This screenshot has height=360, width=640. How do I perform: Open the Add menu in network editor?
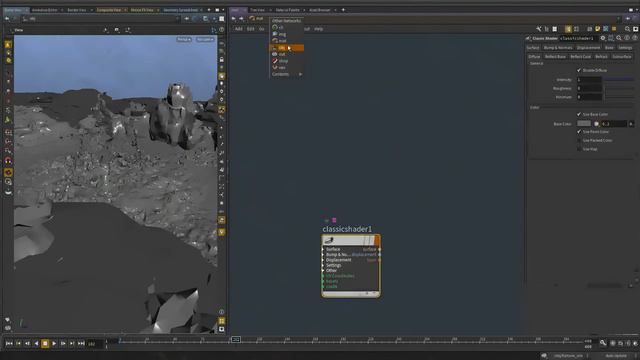[239, 29]
